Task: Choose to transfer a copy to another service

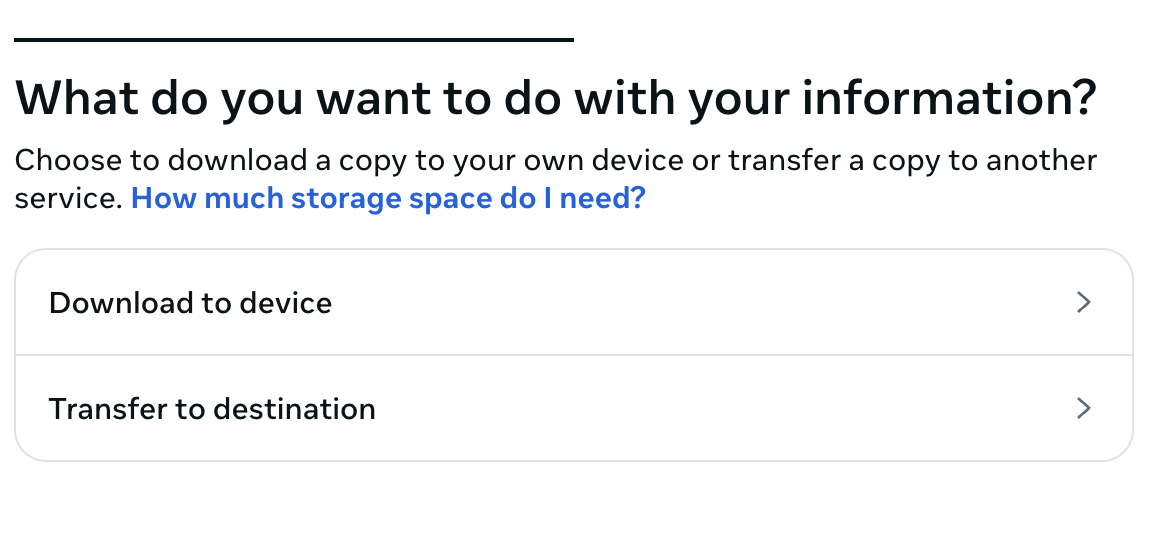Action: 573,408
